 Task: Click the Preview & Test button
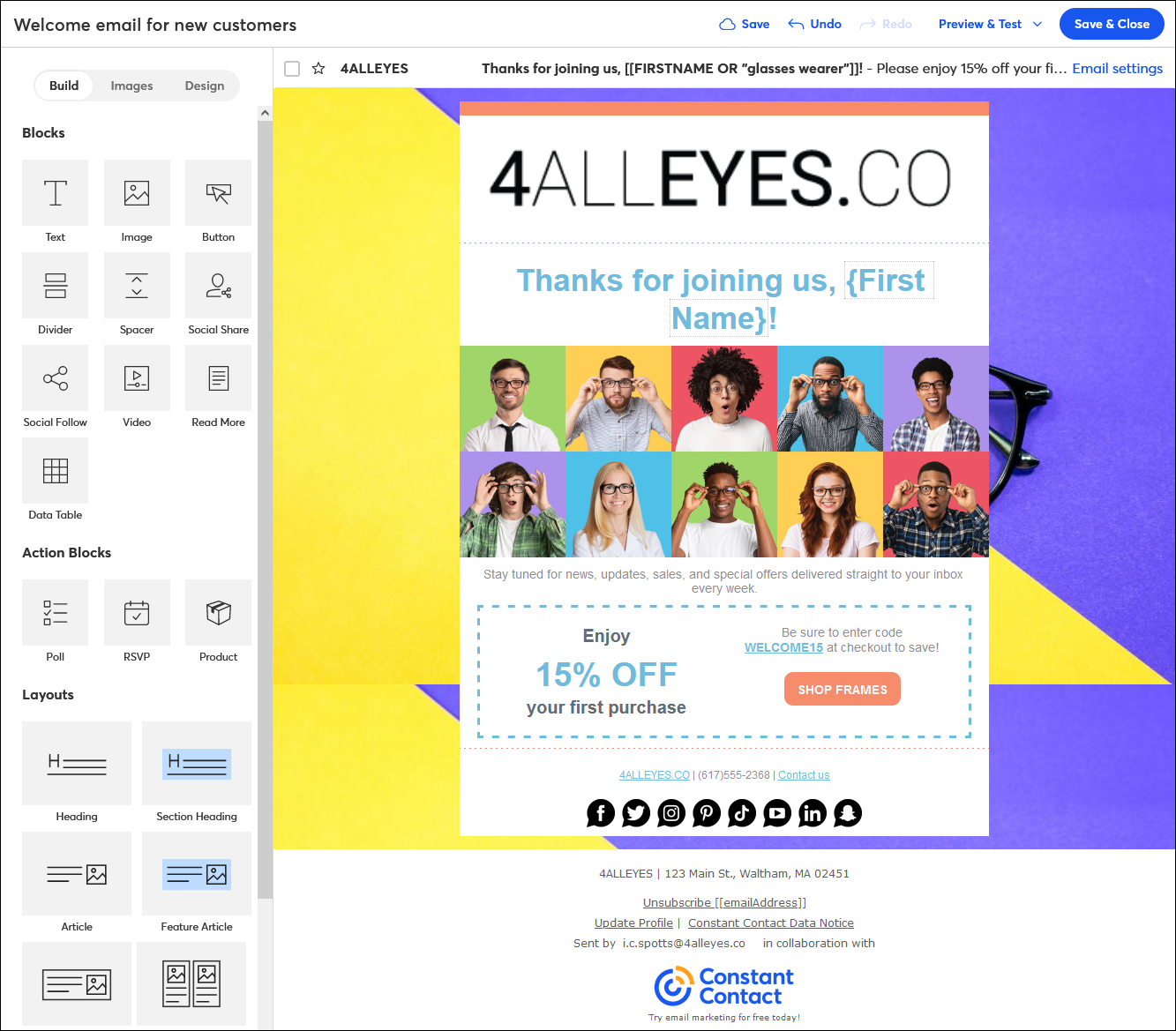coord(980,24)
